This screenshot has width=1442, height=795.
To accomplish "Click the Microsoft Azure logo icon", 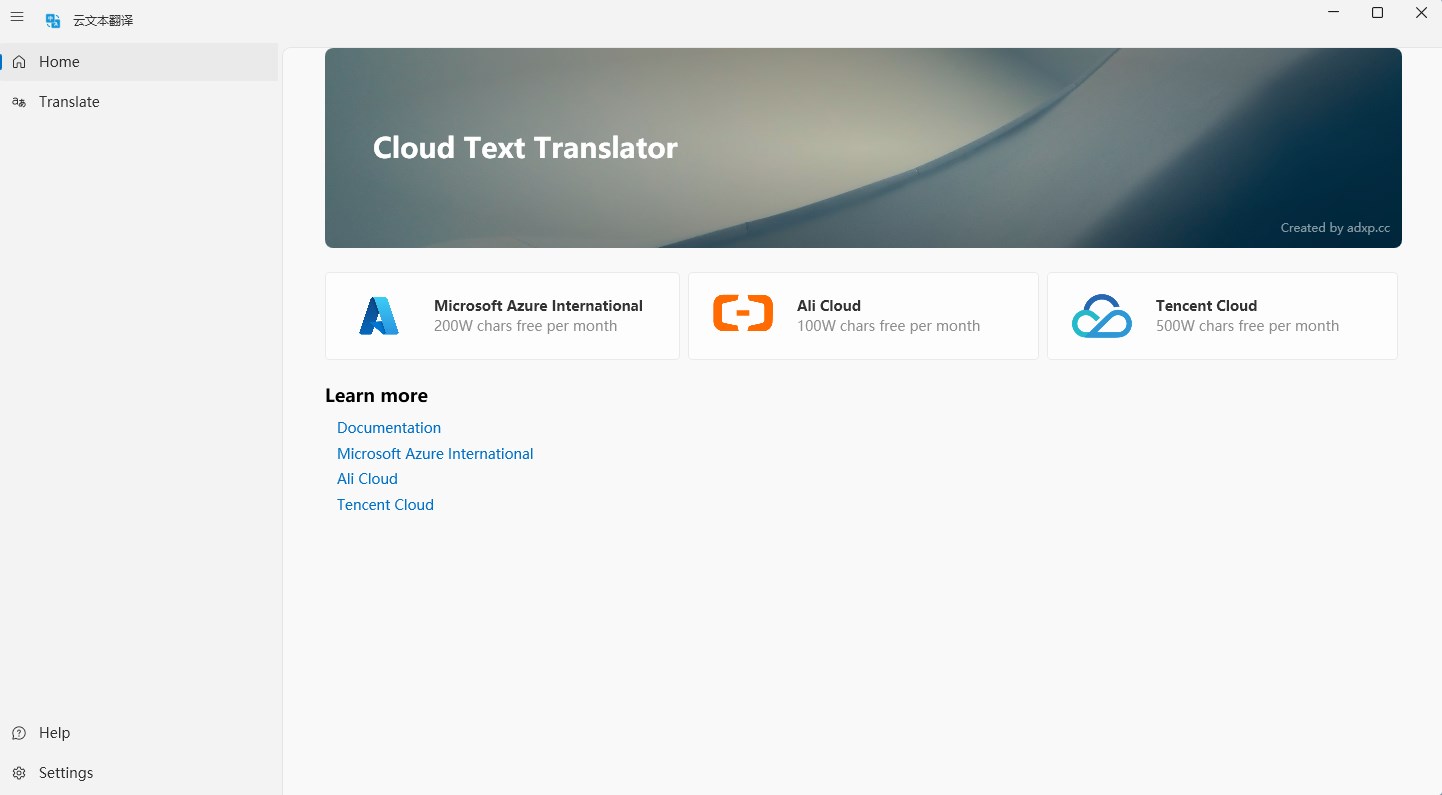I will point(379,316).
